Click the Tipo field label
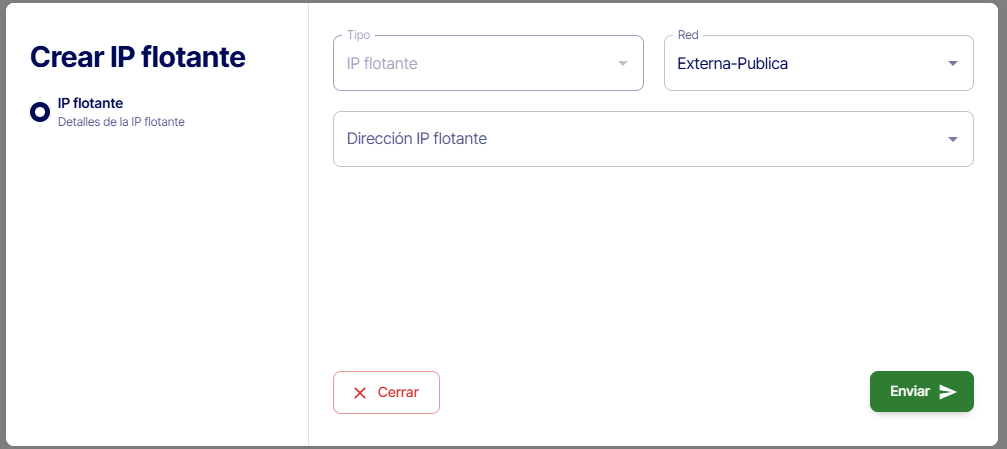This screenshot has height=449, width=1007. [358, 35]
